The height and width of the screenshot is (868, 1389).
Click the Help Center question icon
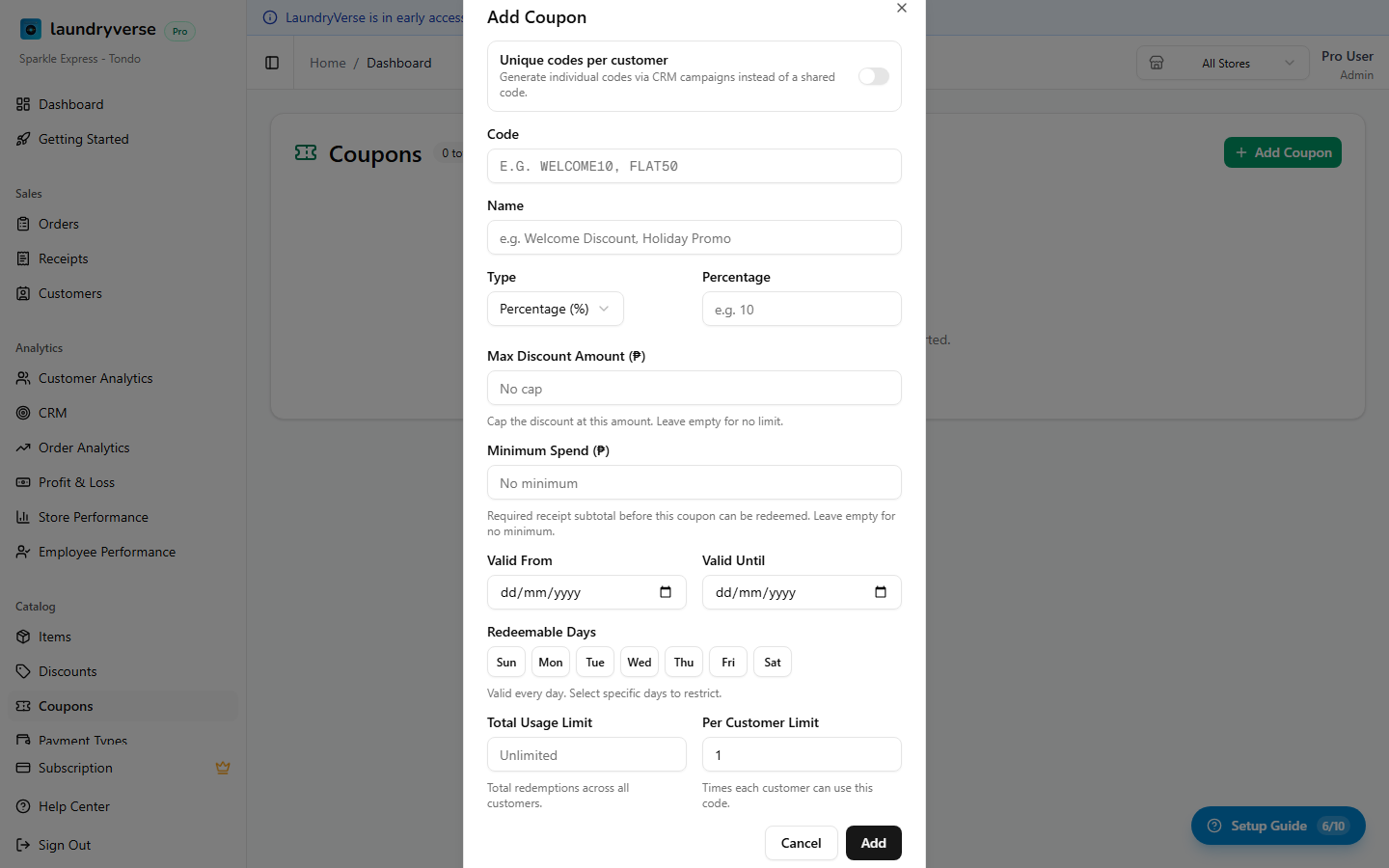point(23,806)
